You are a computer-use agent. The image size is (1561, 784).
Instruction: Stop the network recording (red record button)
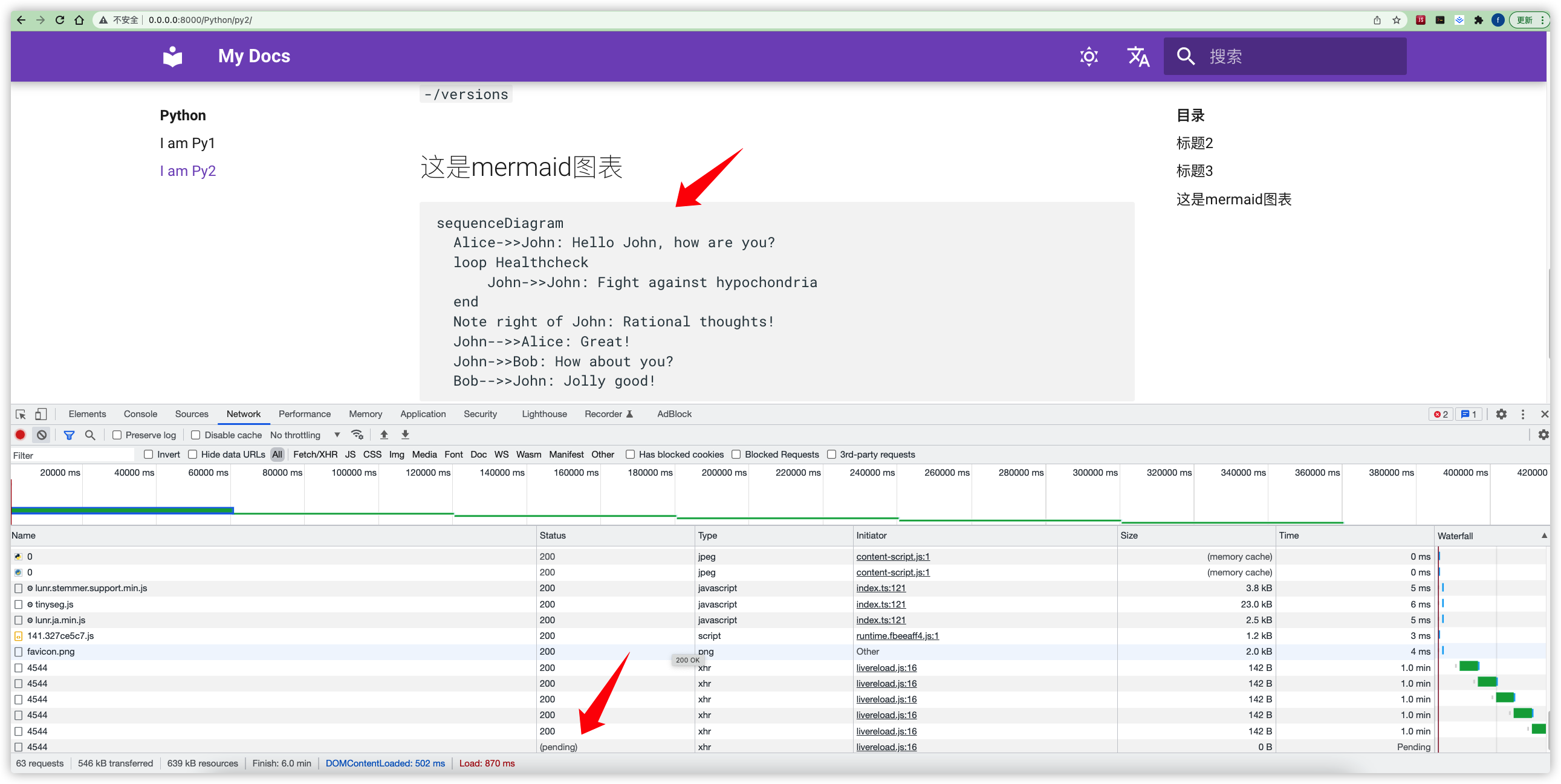pyautogui.click(x=20, y=435)
